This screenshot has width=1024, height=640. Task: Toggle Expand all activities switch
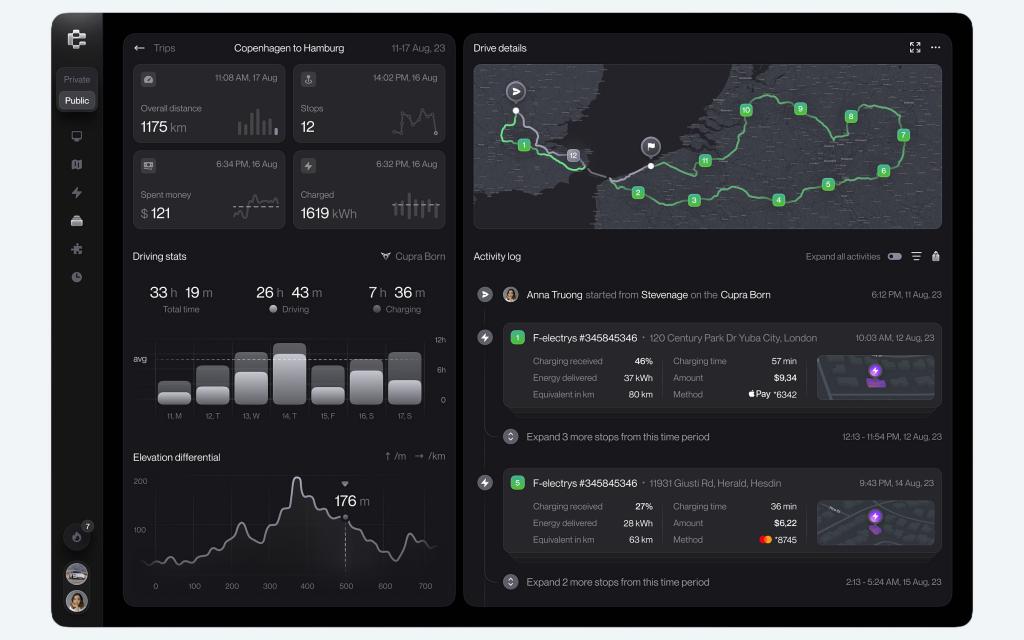[895, 257]
